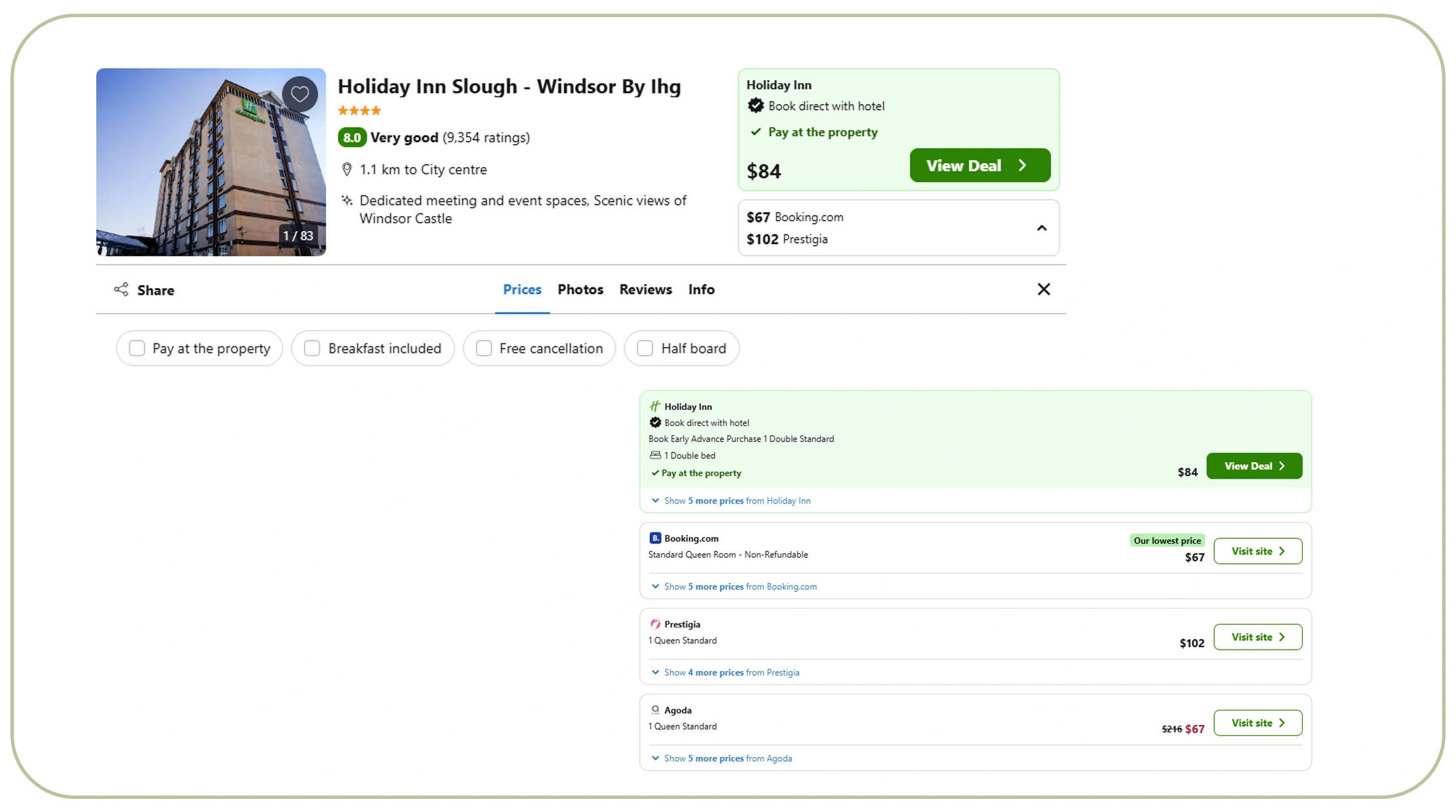Image resolution: width=1456 pixels, height=812 pixels.
Task: Visit site for the Agoda offer
Action: point(1257,722)
